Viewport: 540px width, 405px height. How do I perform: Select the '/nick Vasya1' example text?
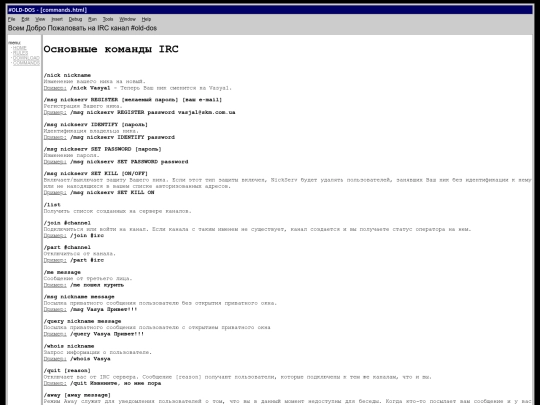point(90,88)
